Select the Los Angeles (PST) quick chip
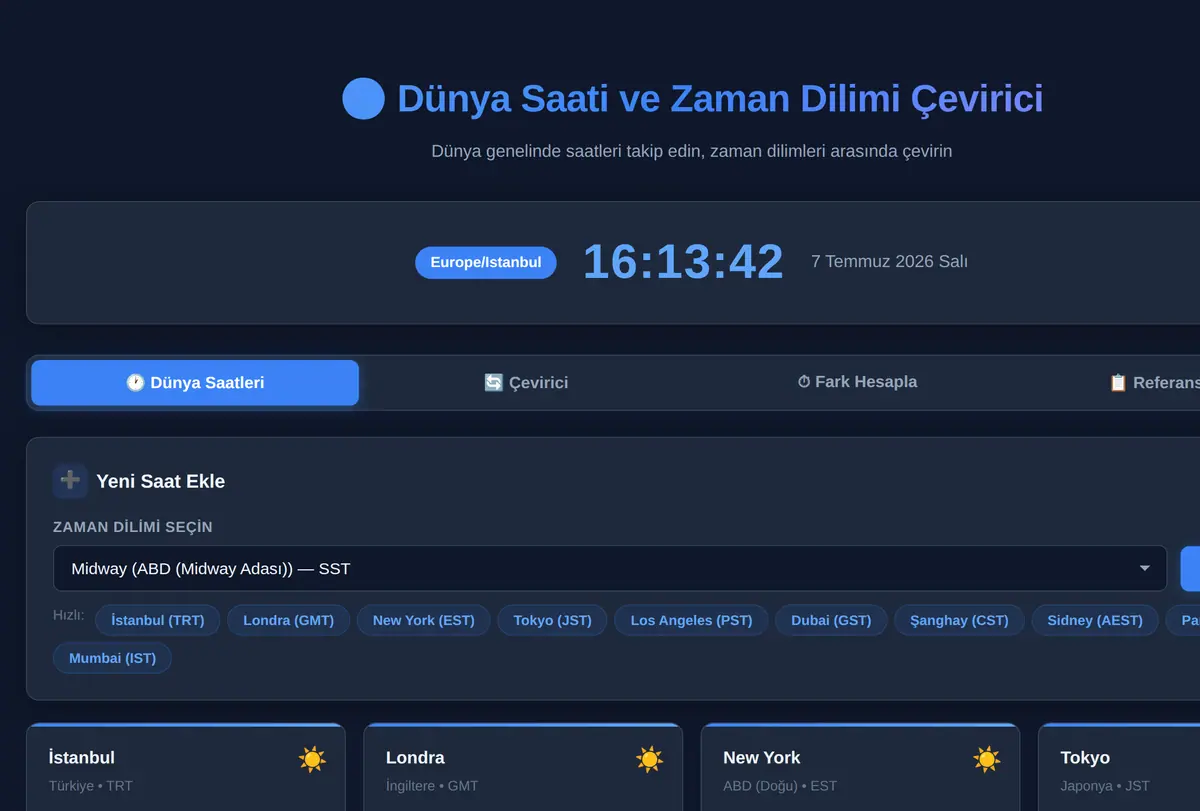The image size is (1200, 811). click(691, 620)
